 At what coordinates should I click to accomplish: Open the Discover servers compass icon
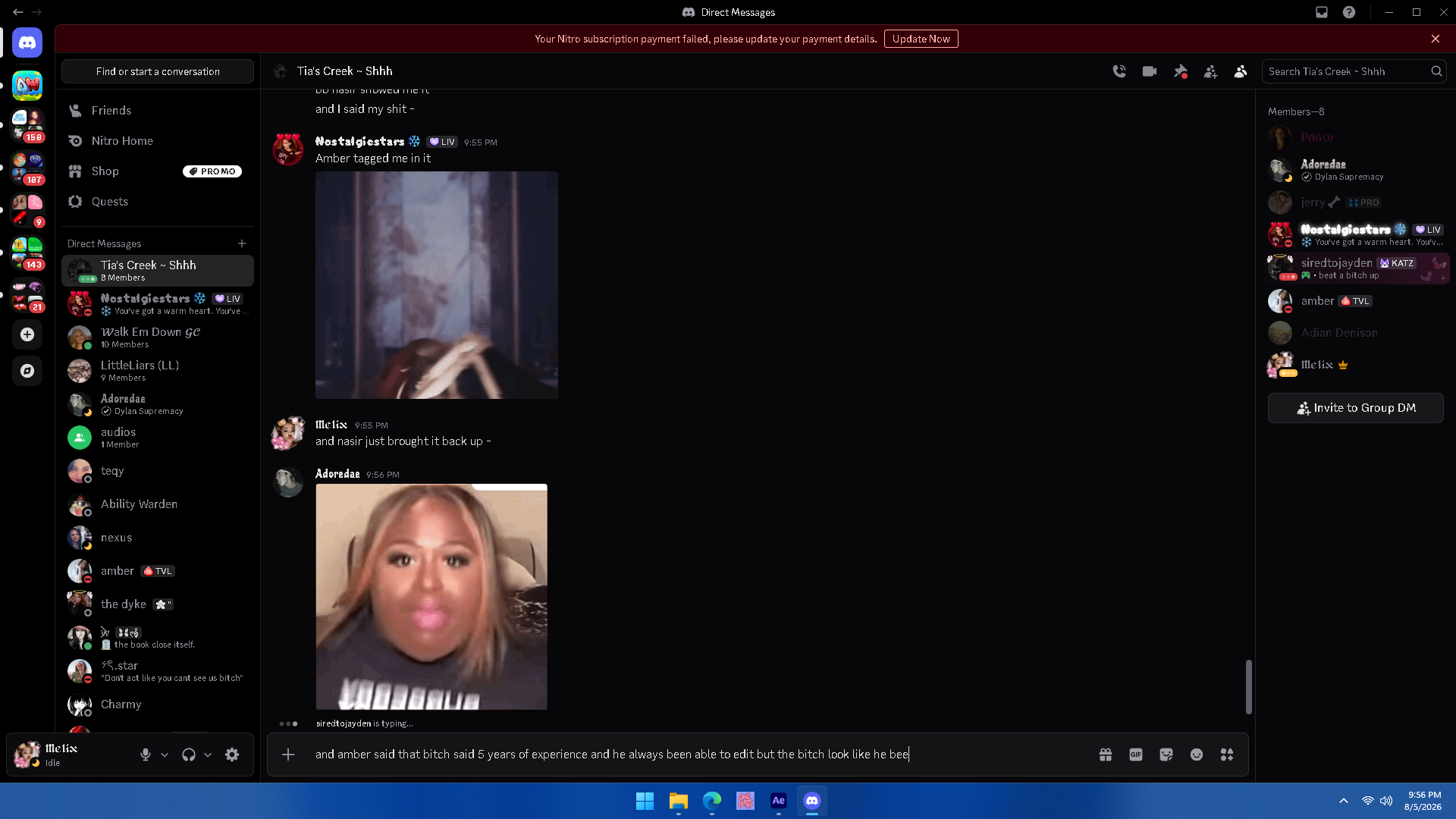click(27, 371)
